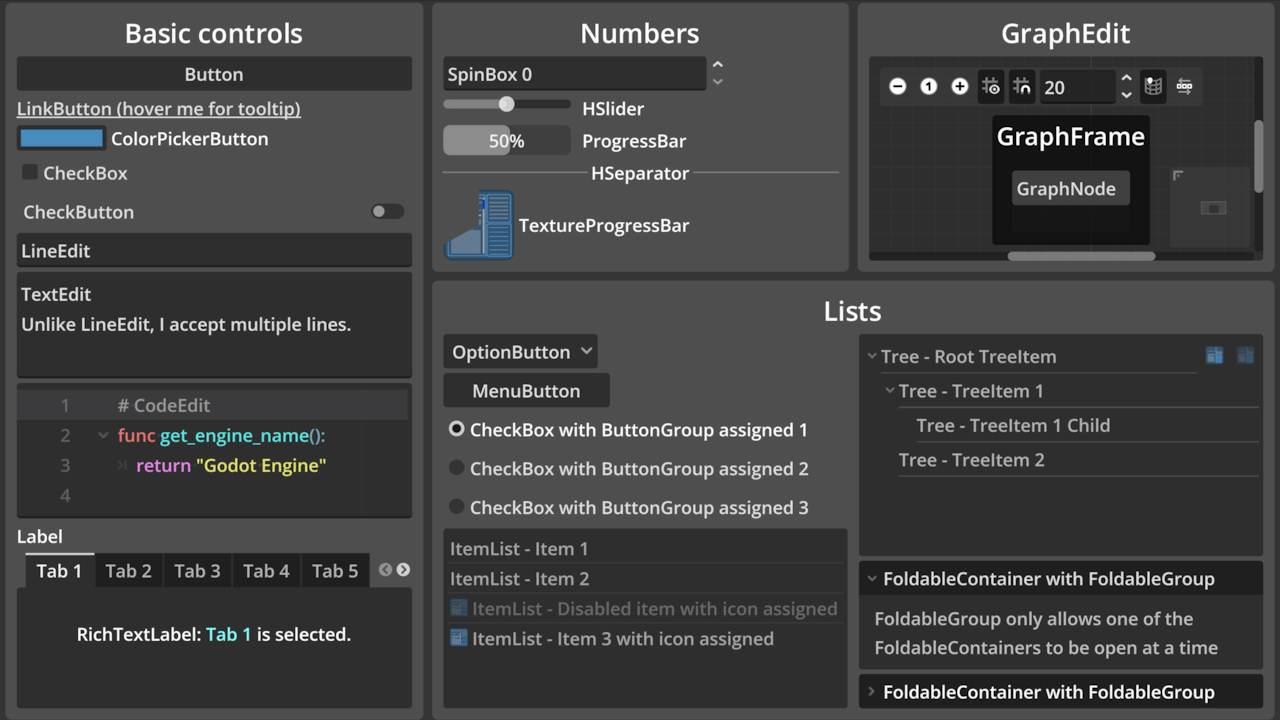The image size is (1280, 720).
Task: Switch to Tab 4
Action: (x=266, y=571)
